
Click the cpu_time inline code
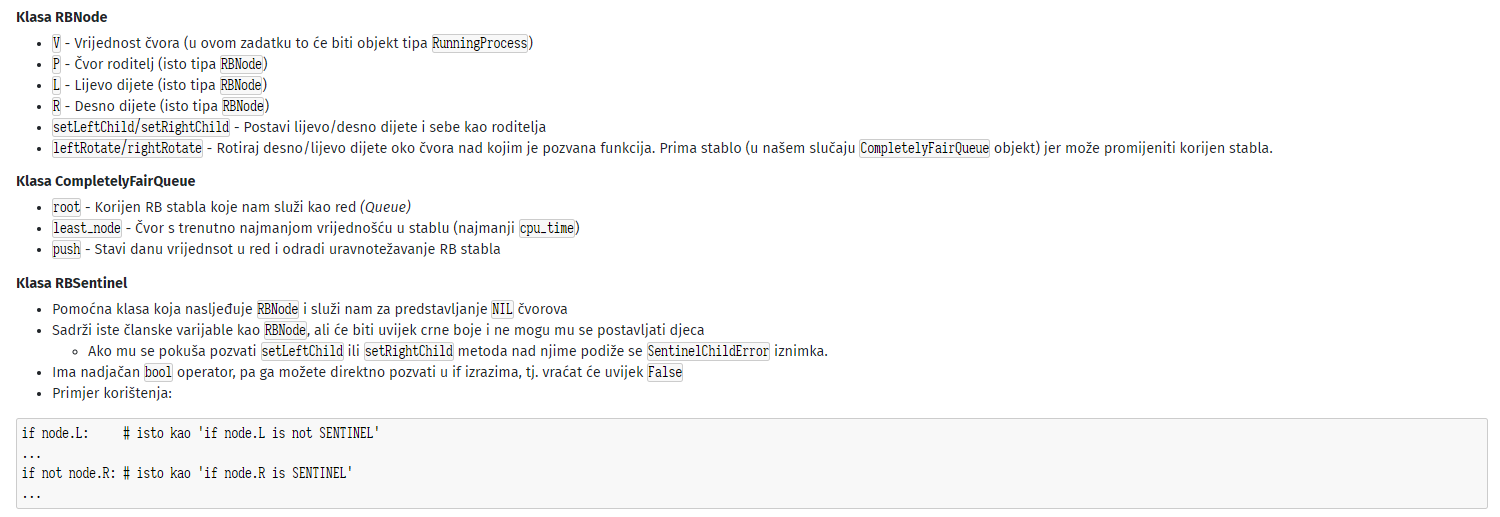click(x=547, y=228)
